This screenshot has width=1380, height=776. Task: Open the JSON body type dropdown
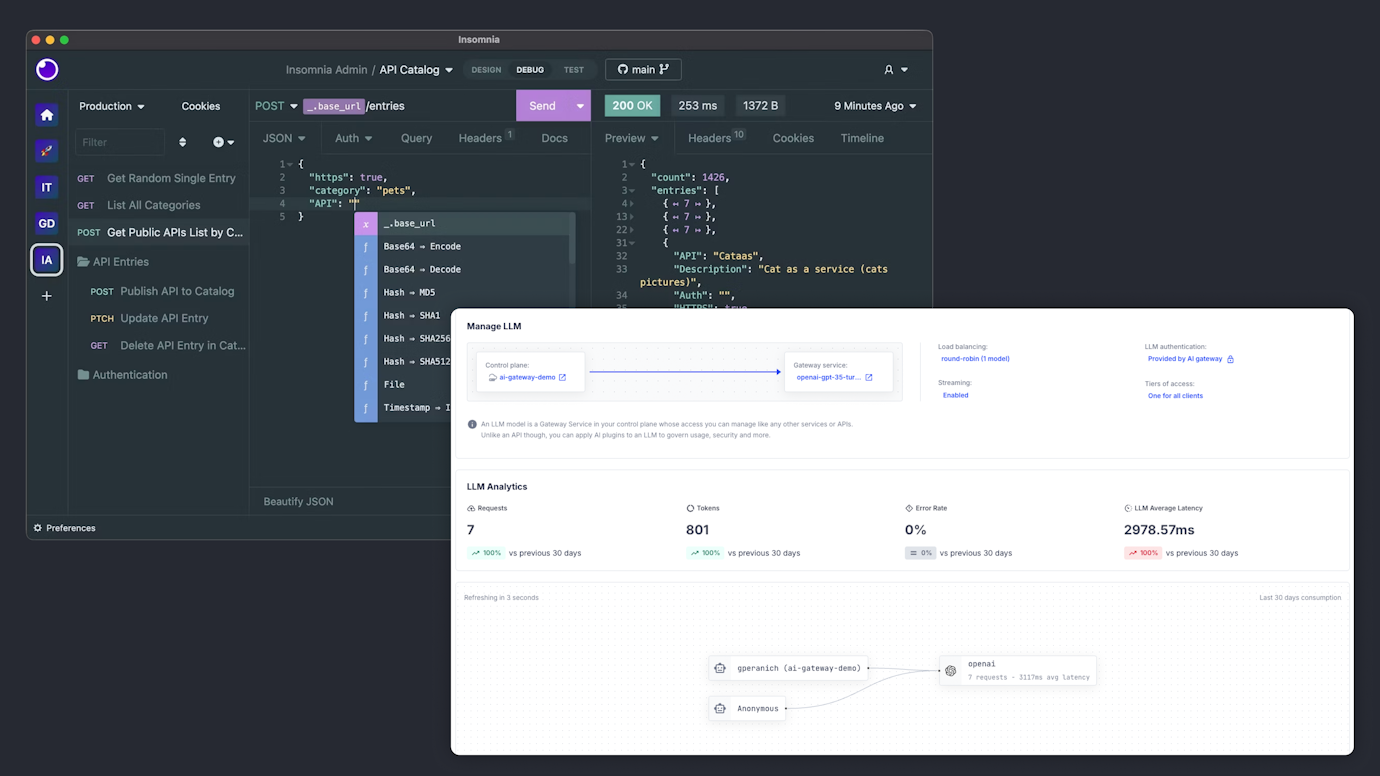[283, 138]
